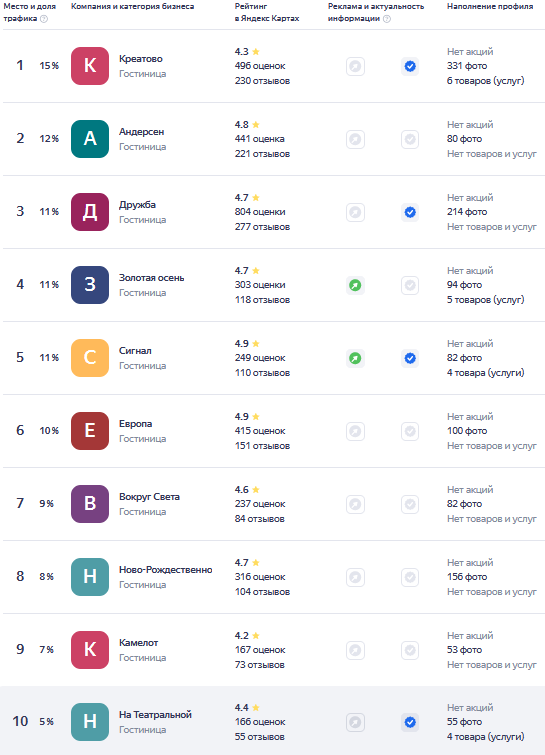Click gray advertising icon in Андерсен row
Screen dimensions: 545x755
(x=355, y=139)
